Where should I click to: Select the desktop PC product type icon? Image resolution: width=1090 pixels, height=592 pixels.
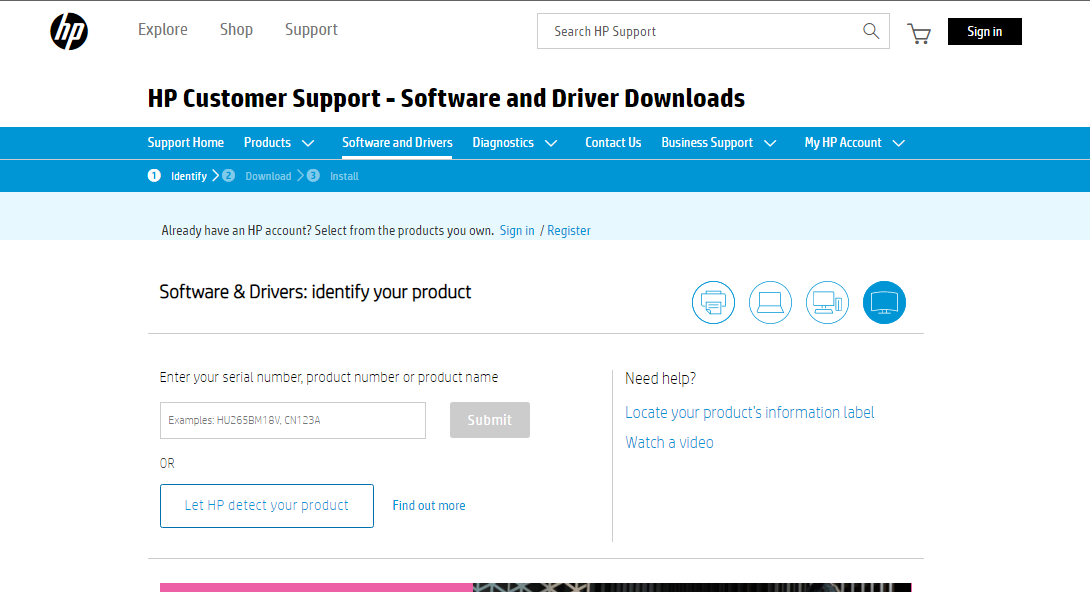point(827,302)
